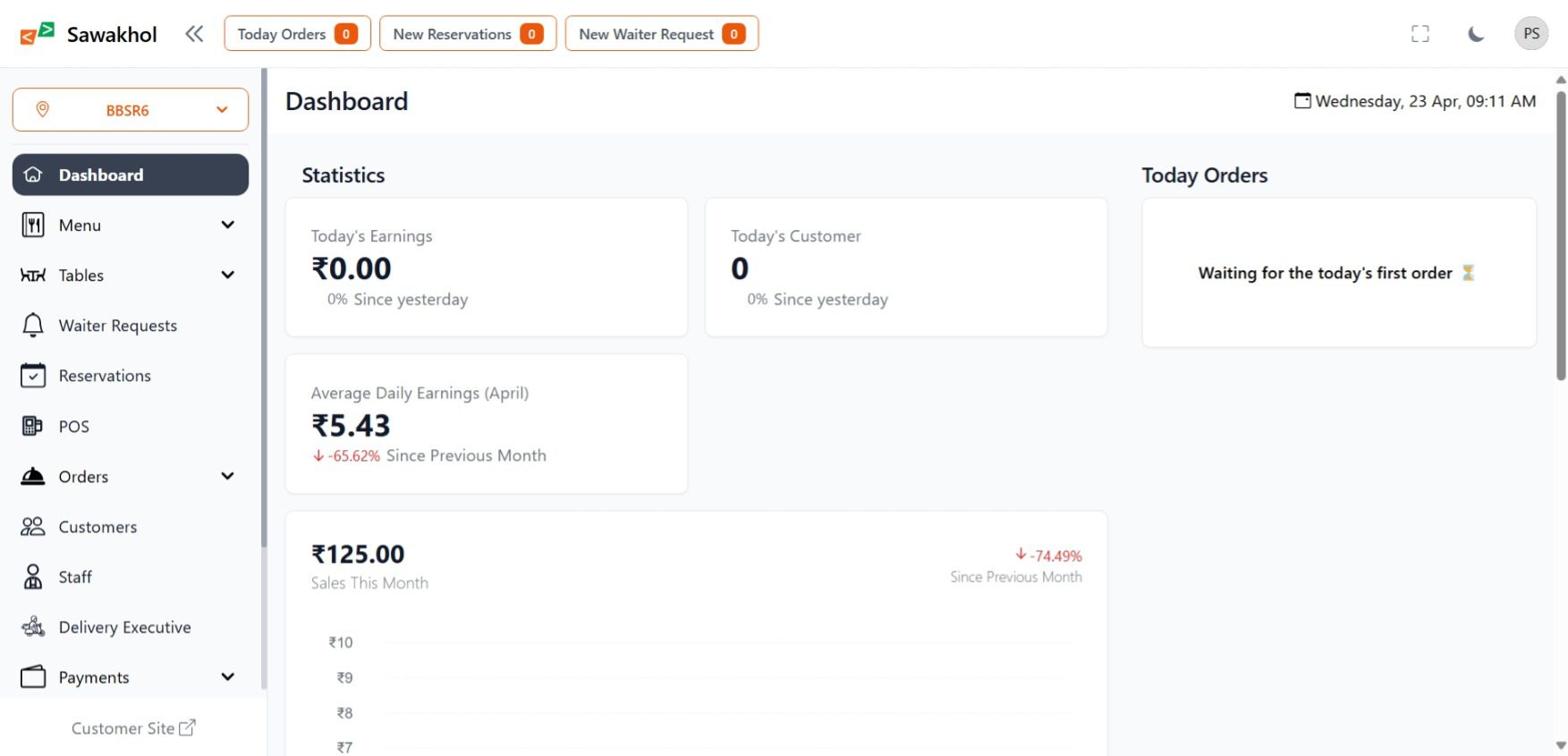1568x756 pixels.
Task: Click the POS terminal icon
Action: point(33,426)
